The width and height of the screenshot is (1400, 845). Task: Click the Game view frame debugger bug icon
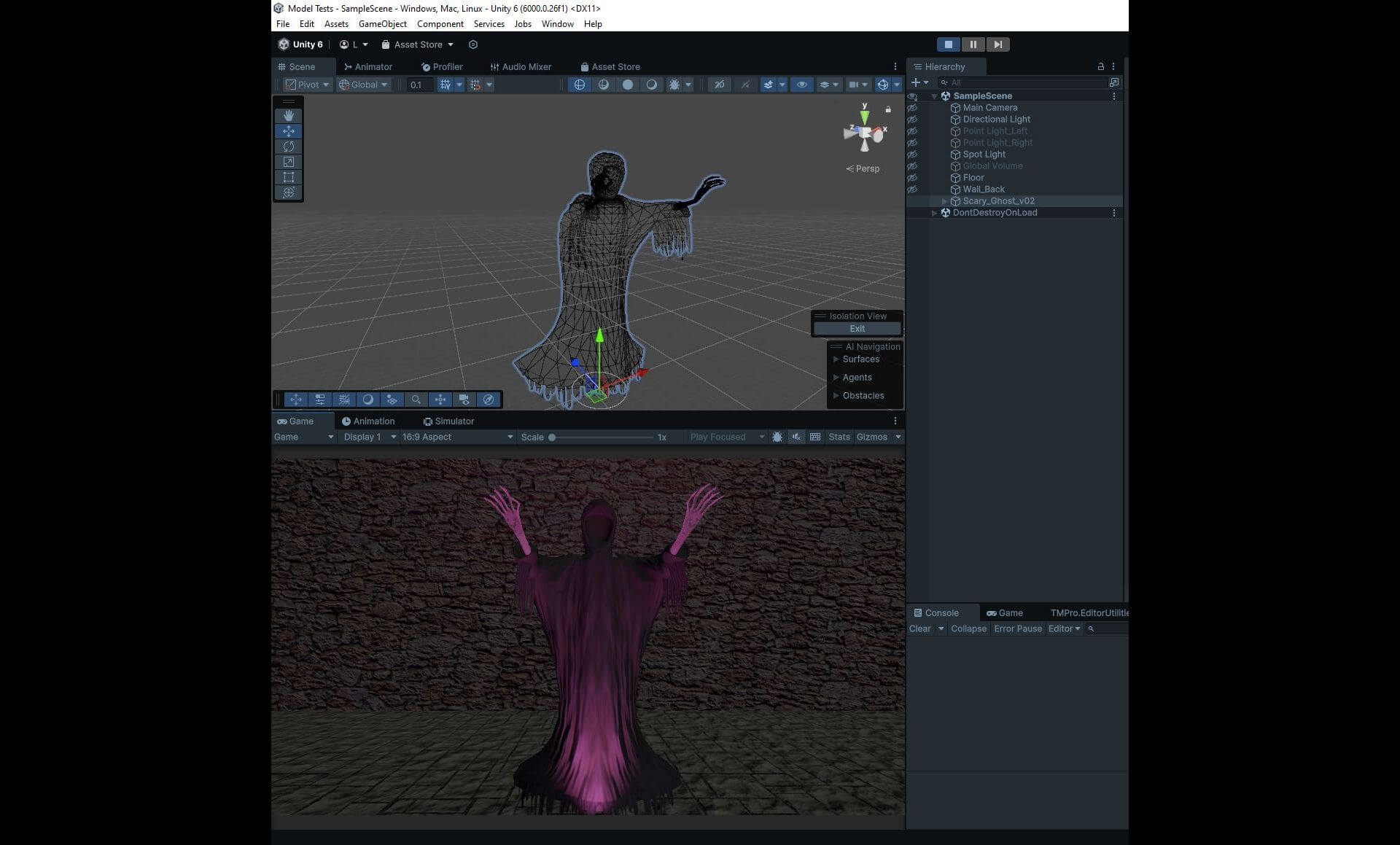(x=777, y=437)
